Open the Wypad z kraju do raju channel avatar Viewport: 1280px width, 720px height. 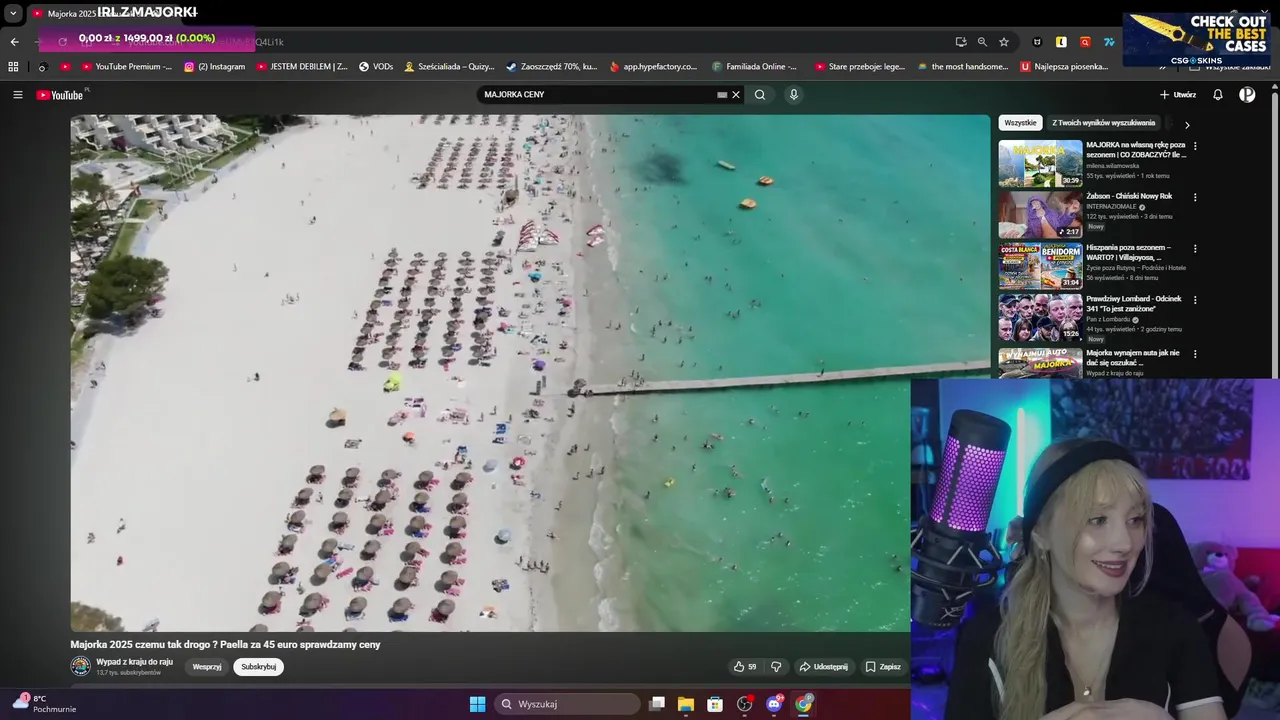point(80,666)
